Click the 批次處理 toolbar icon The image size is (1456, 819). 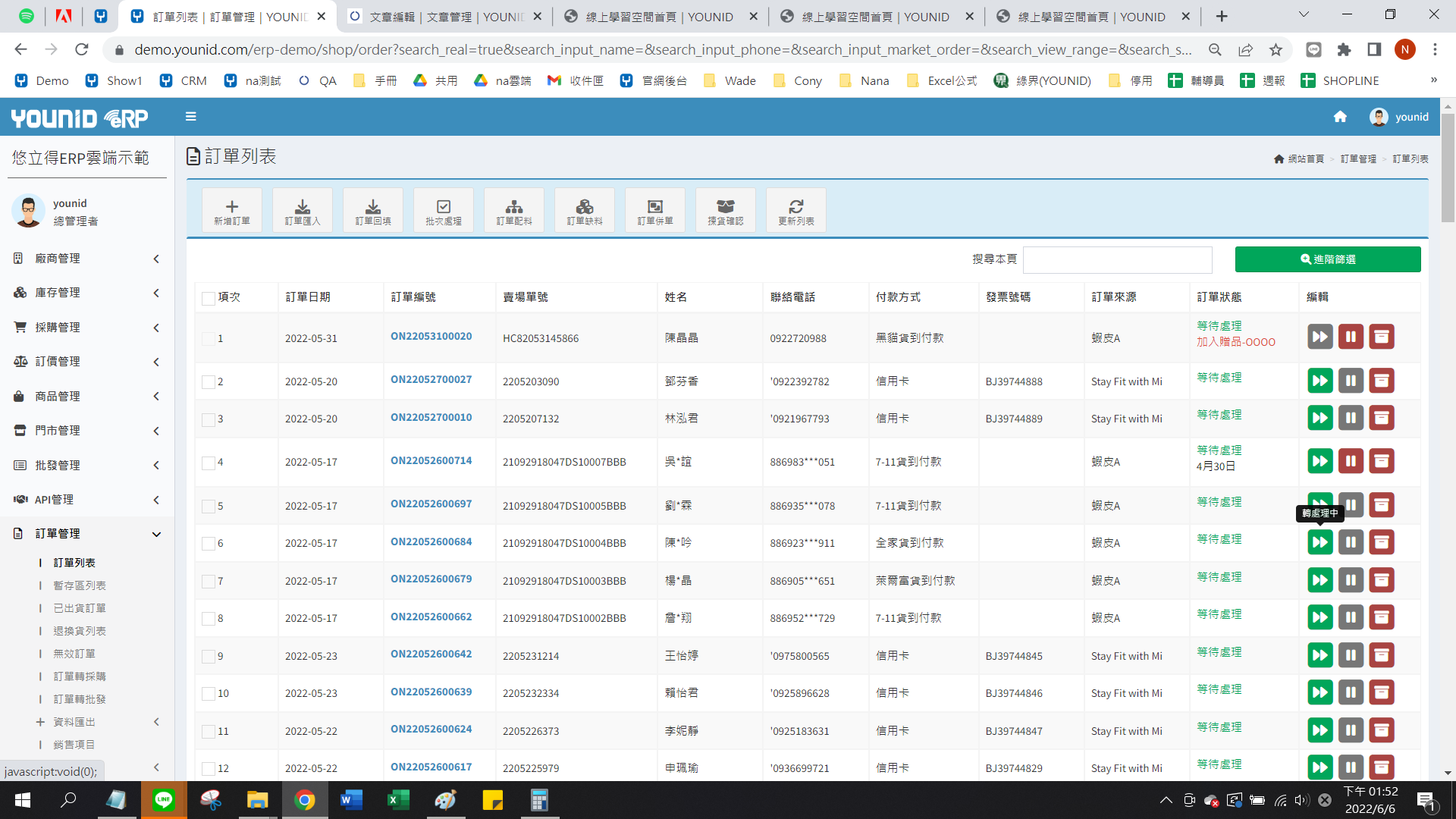coord(443,207)
